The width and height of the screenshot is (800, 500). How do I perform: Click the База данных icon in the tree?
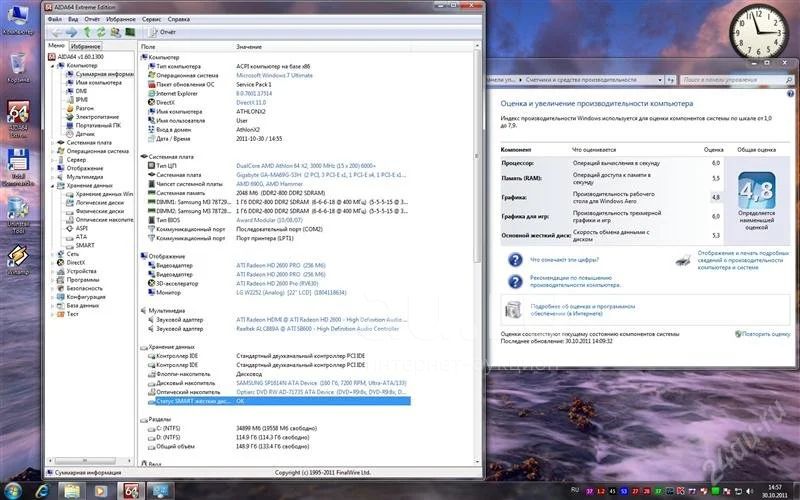point(61,306)
